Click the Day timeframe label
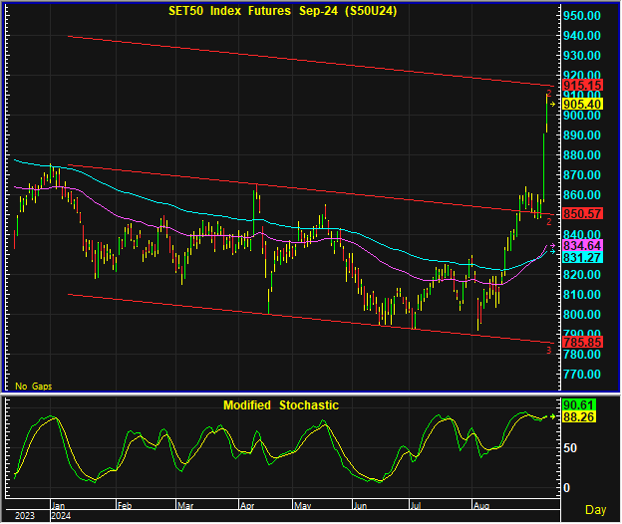 click(x=595, y=510)
